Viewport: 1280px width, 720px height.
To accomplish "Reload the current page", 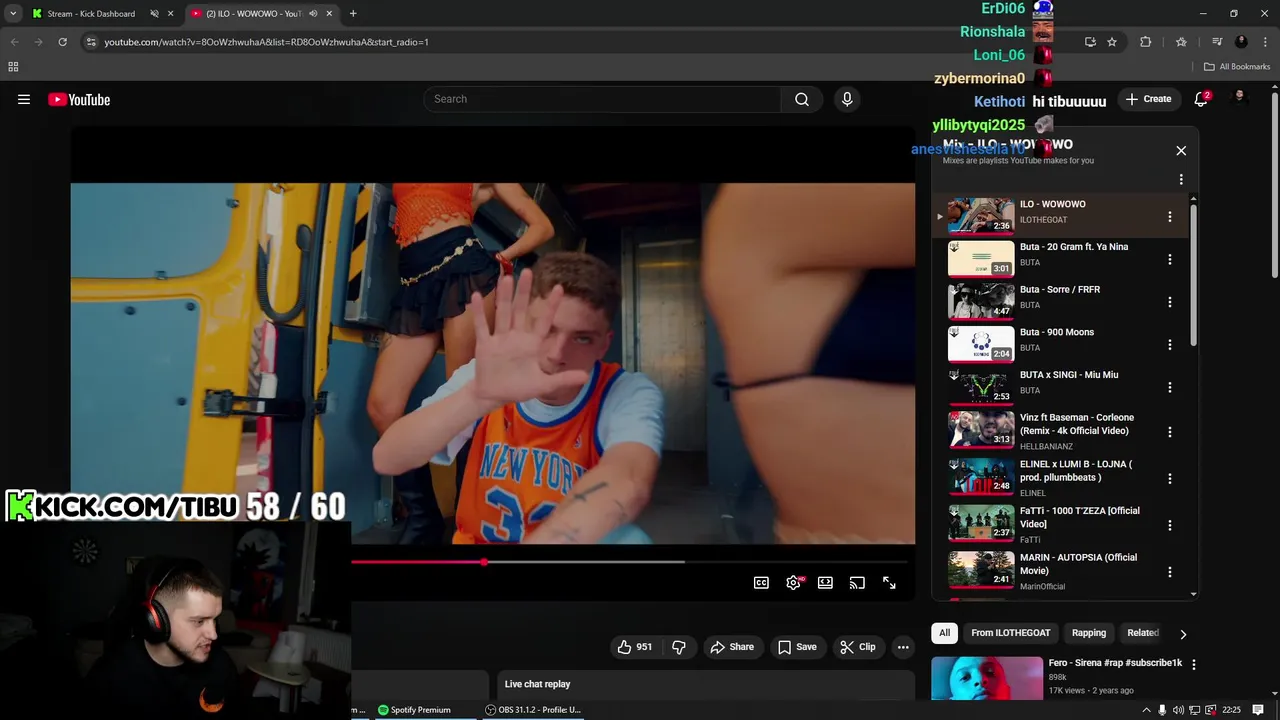I will tap(62, 42).
